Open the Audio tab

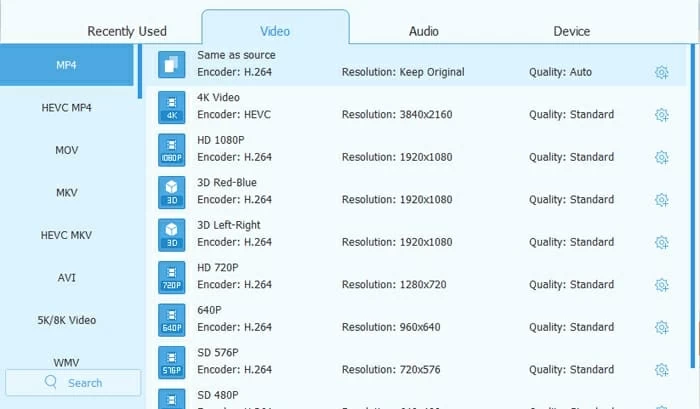click(423, 31)
